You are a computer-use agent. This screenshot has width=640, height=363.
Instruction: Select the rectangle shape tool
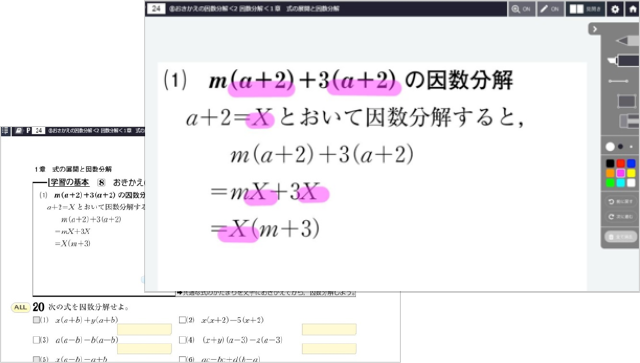click(627, 101)
